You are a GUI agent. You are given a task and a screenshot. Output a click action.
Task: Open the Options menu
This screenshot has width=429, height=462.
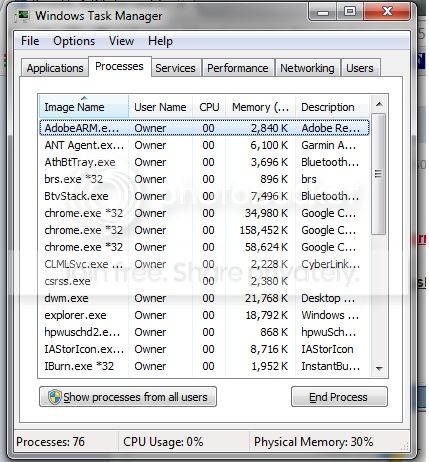74,41
